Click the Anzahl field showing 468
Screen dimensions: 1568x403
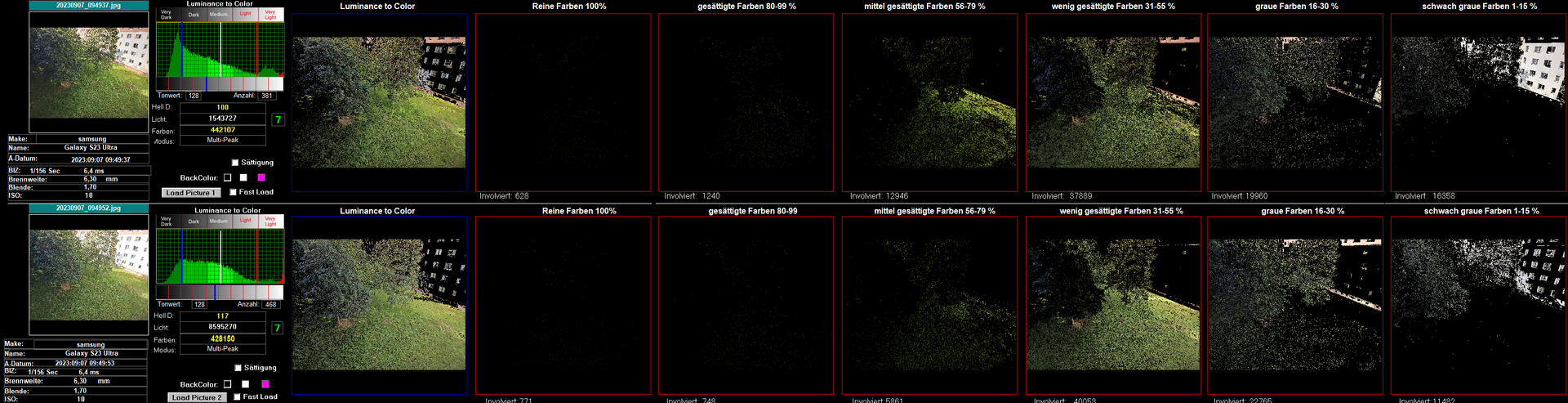click(270, 304)
